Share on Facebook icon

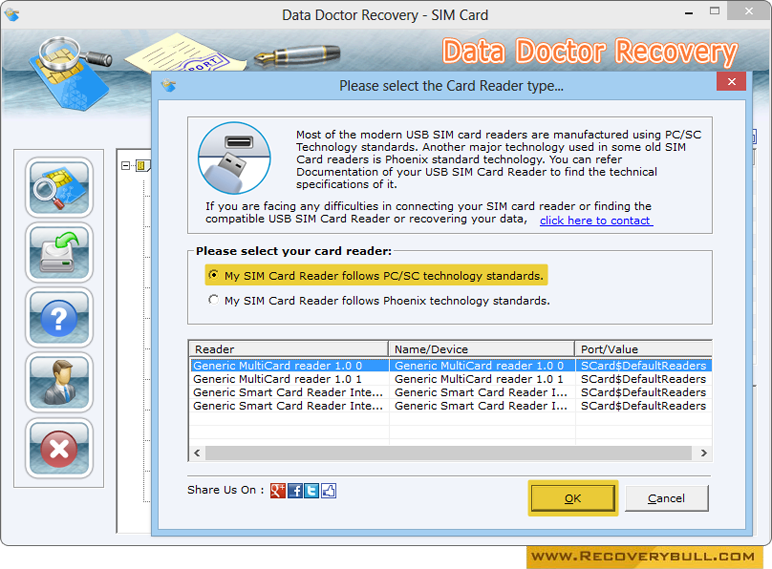[295, 491]
